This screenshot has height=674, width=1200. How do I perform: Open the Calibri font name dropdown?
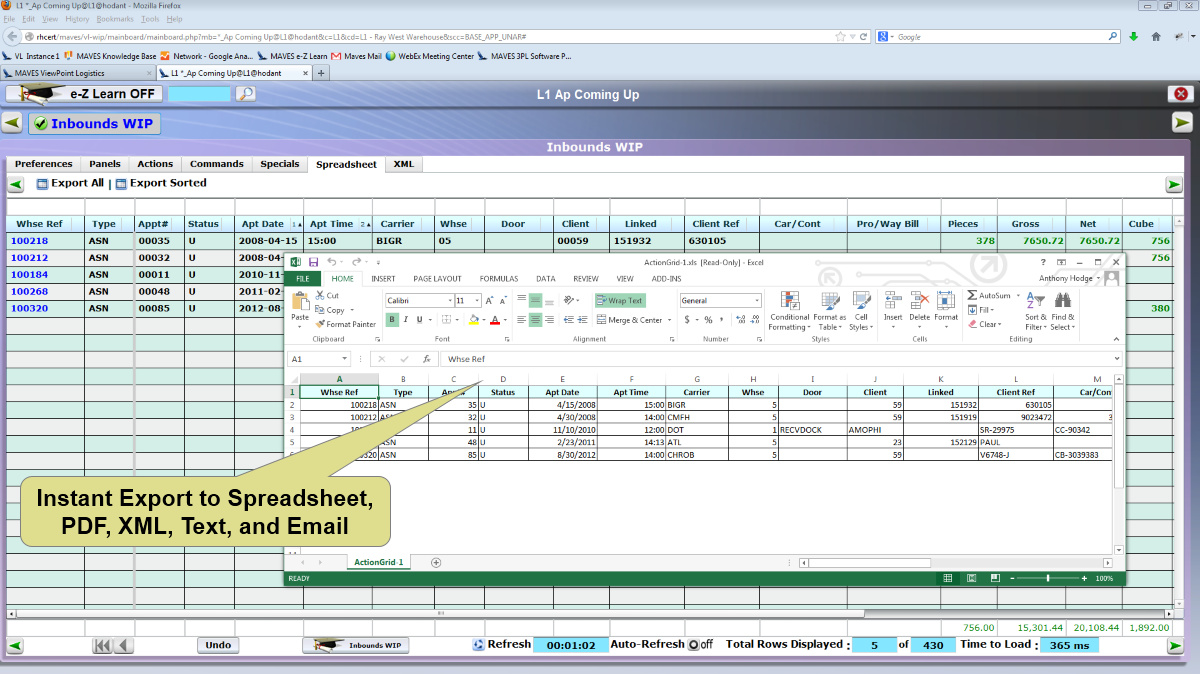(x=449, y=300)
